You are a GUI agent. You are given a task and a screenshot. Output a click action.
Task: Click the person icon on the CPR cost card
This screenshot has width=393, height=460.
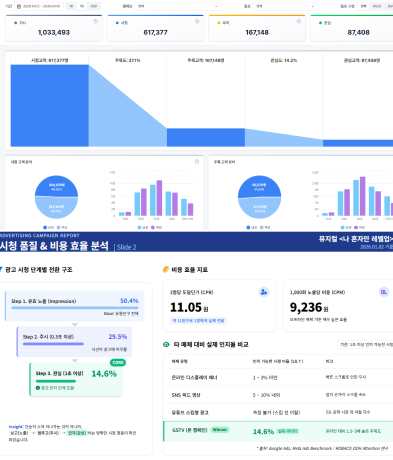[x=264, y=292]
